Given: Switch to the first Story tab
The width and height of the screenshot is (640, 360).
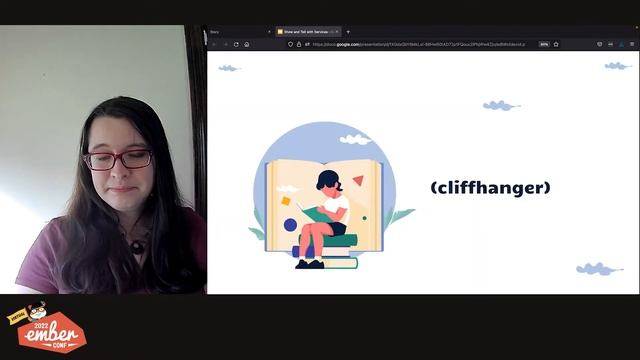Looking at the screenshot, I should point(240,31).
